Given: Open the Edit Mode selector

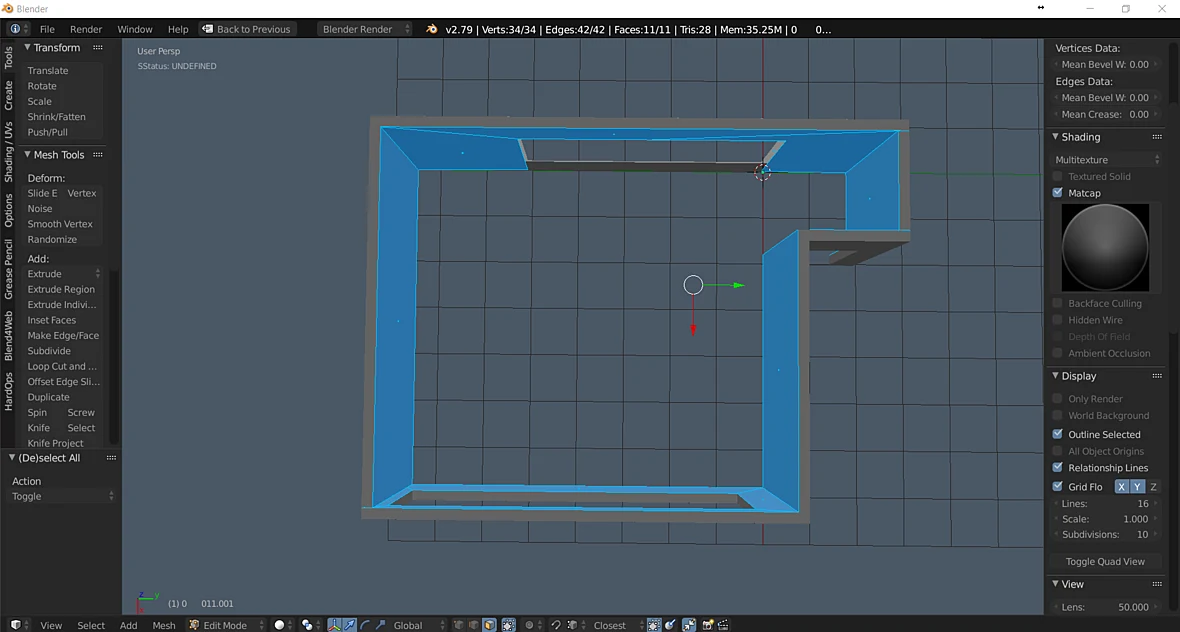Looking at the screenshot, I should pos(226,624).
